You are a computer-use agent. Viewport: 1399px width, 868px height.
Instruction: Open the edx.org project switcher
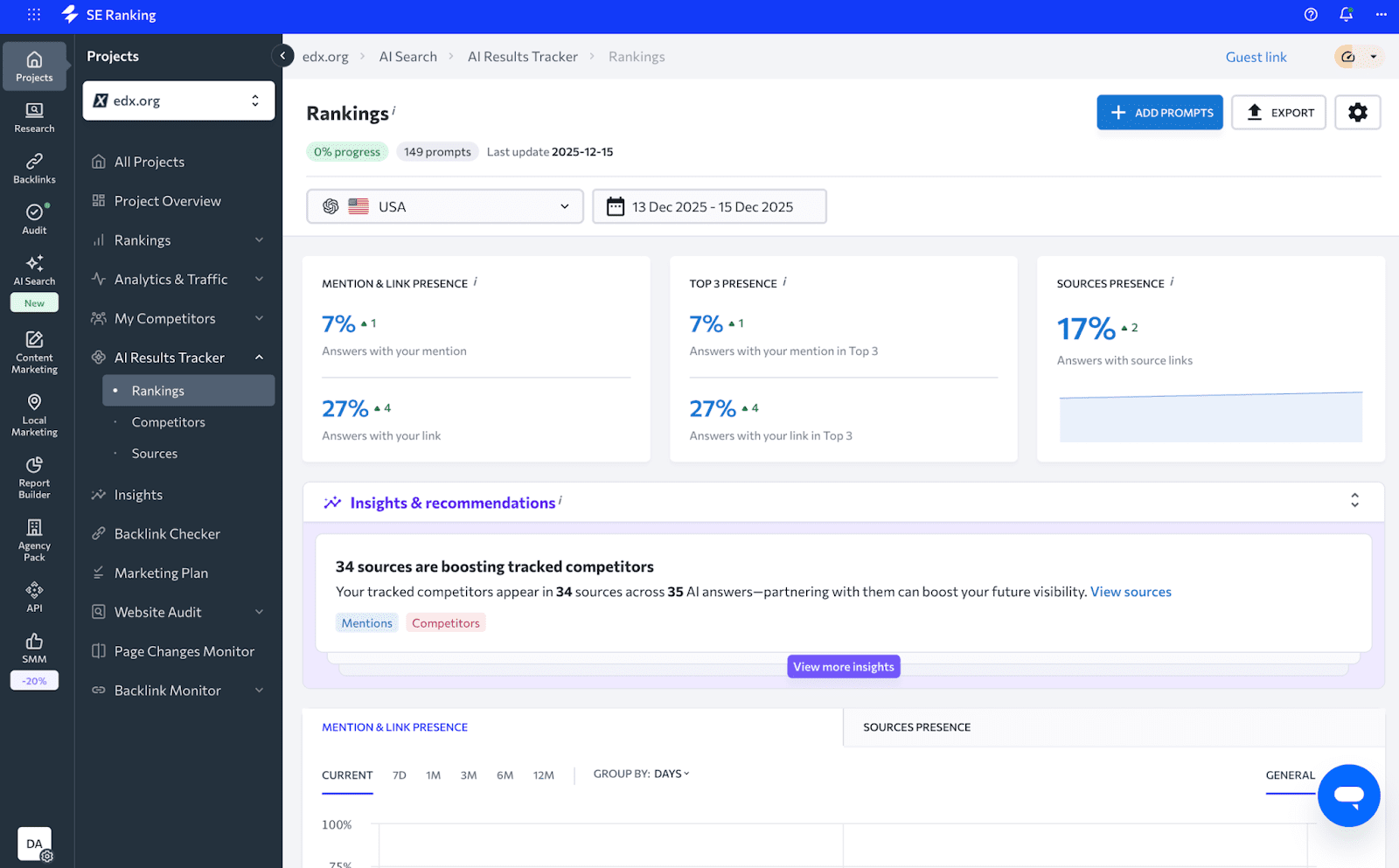(178, 101)
